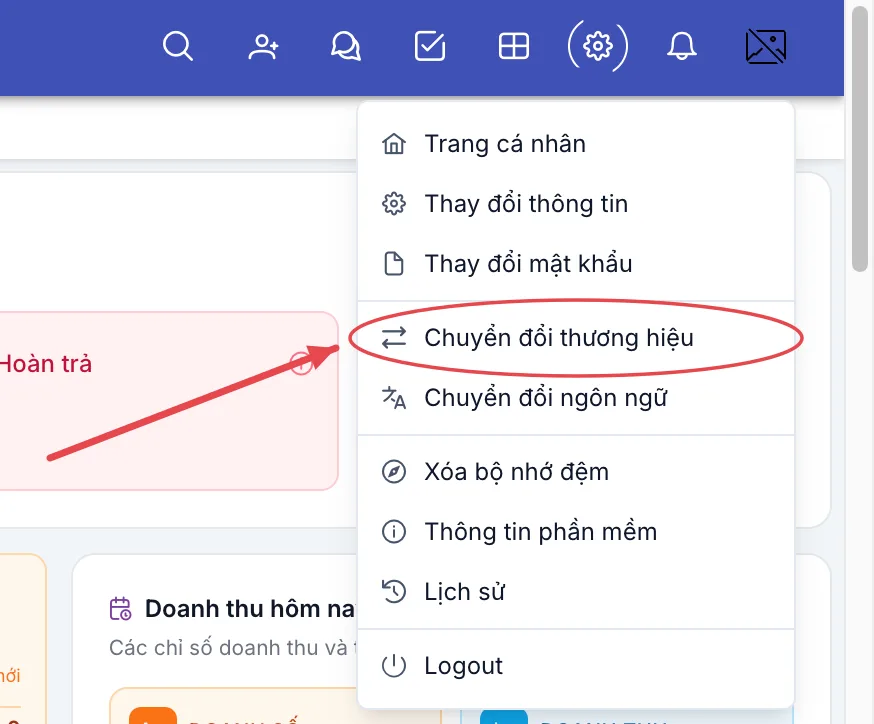Select Lịch sử menu entry
The width and height of the screenshot is (874, 724).
pyautogui.click(x=576, y=592)
